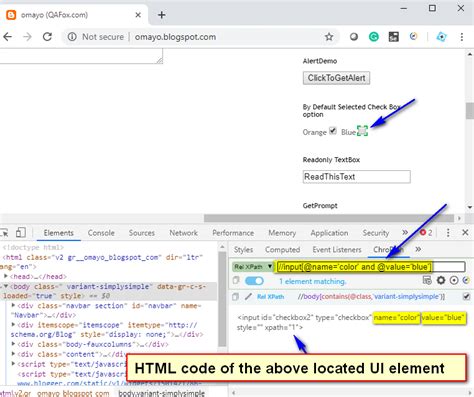This screenshot has height=397, width=474.
Task: Edit the generated Rel XPath with pencil
Action: [248, 296]
